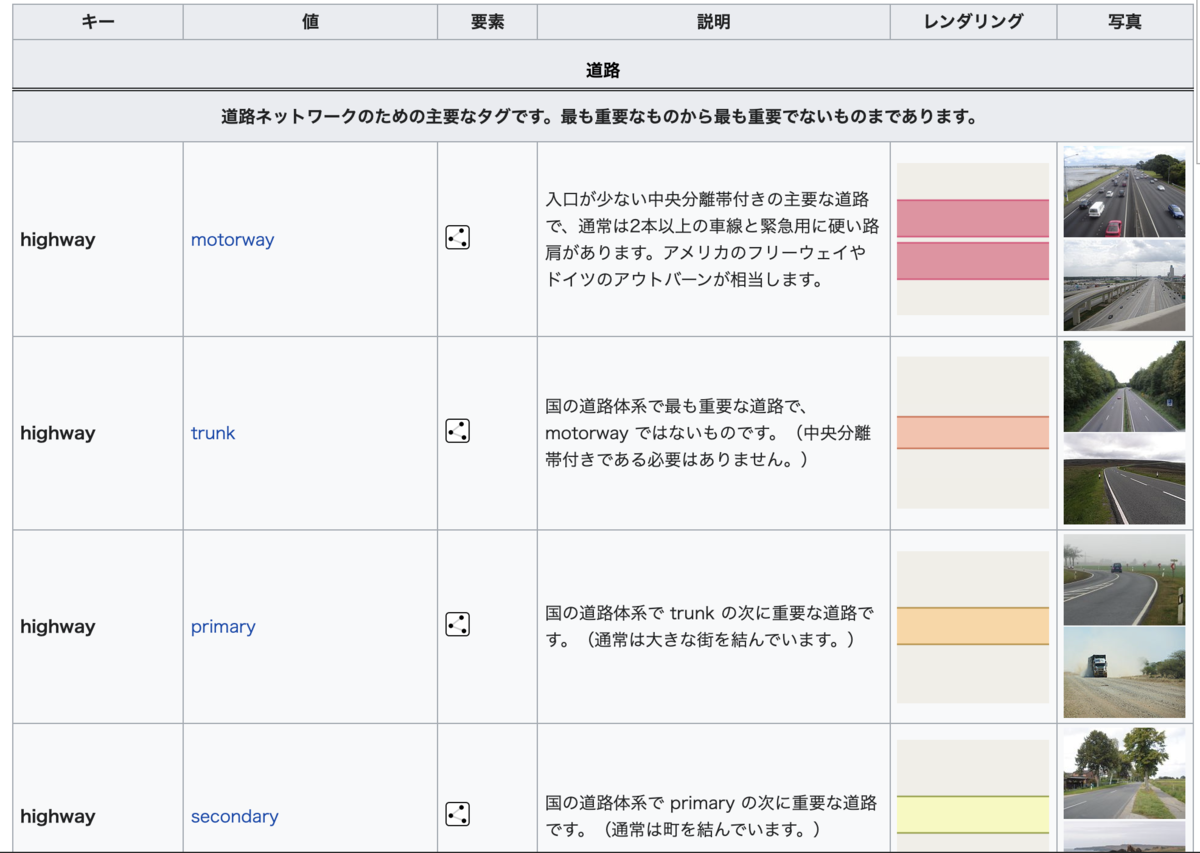Open the lower trunk photo of the road through moorland
The height and width of the screenshot is (853, 1200).
pyautogui.click(x=1124, y=479)
